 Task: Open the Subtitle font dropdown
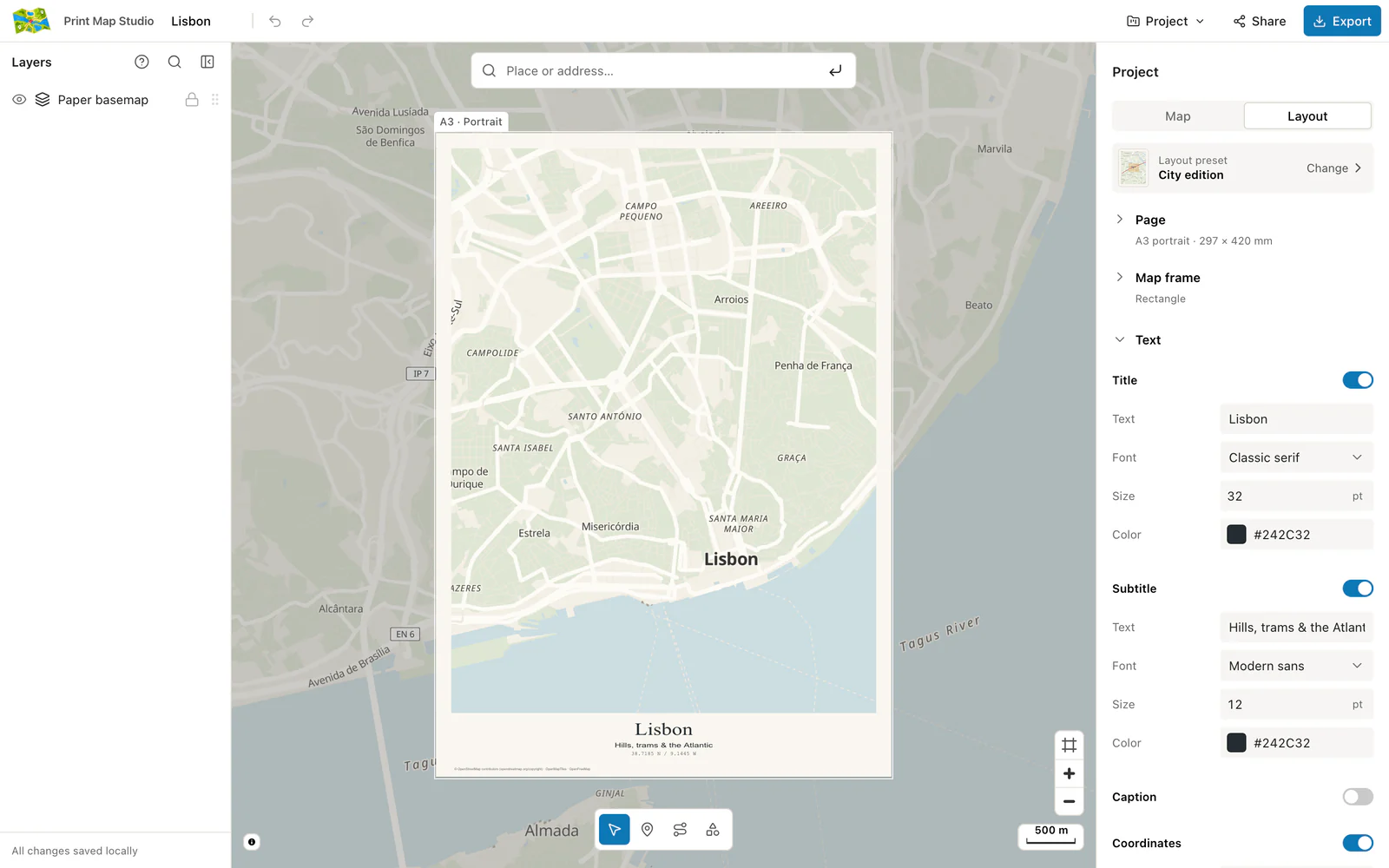[x=1296, y=666]
